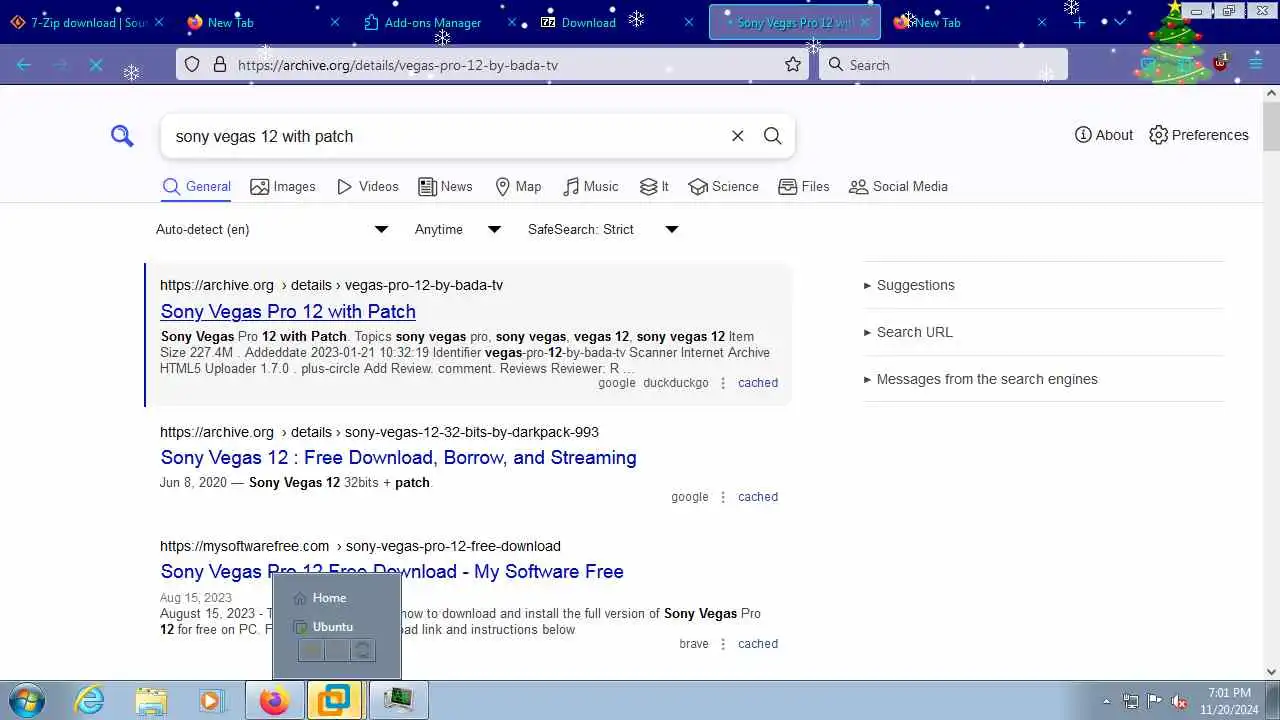Image resolution: width=1280 pixels, height=720 pixels.
Task: Open Sony Vegas 12 Free Download, Borrow result
Action: pos(398,457)
